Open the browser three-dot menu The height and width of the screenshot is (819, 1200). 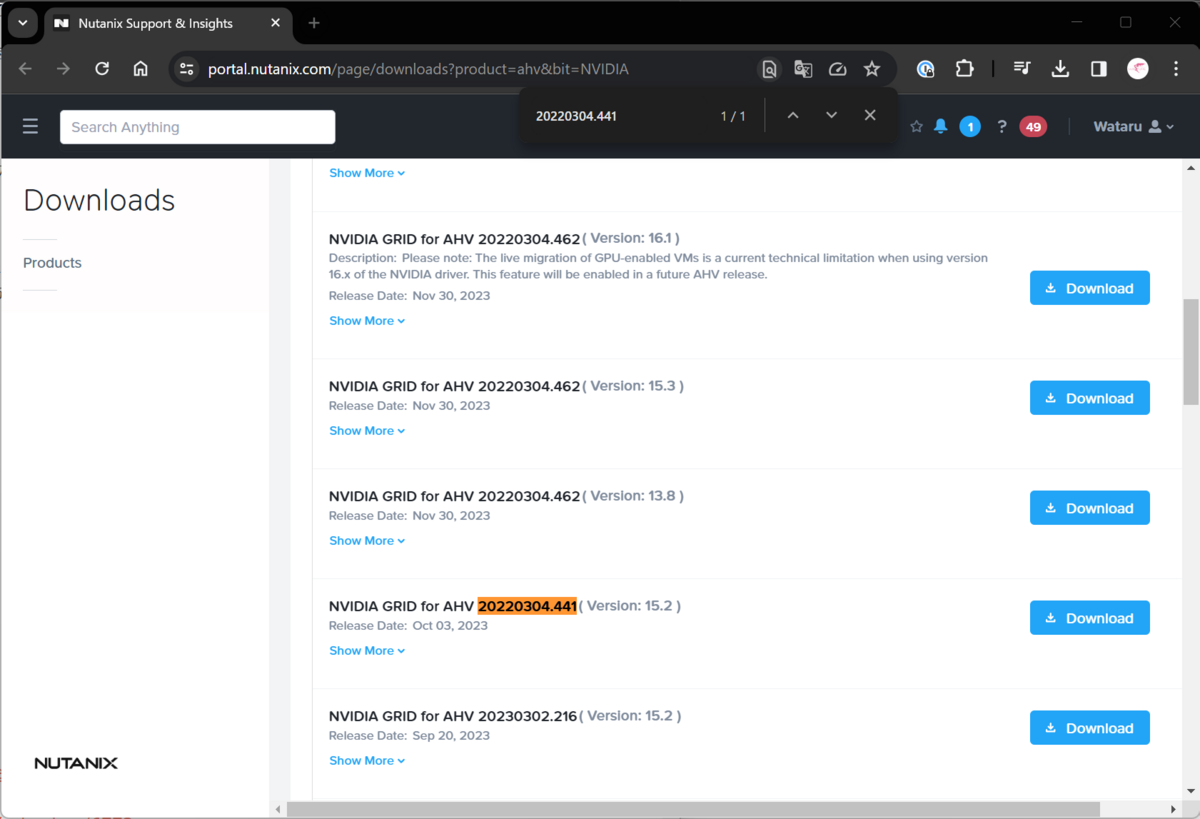(1175, 69)
